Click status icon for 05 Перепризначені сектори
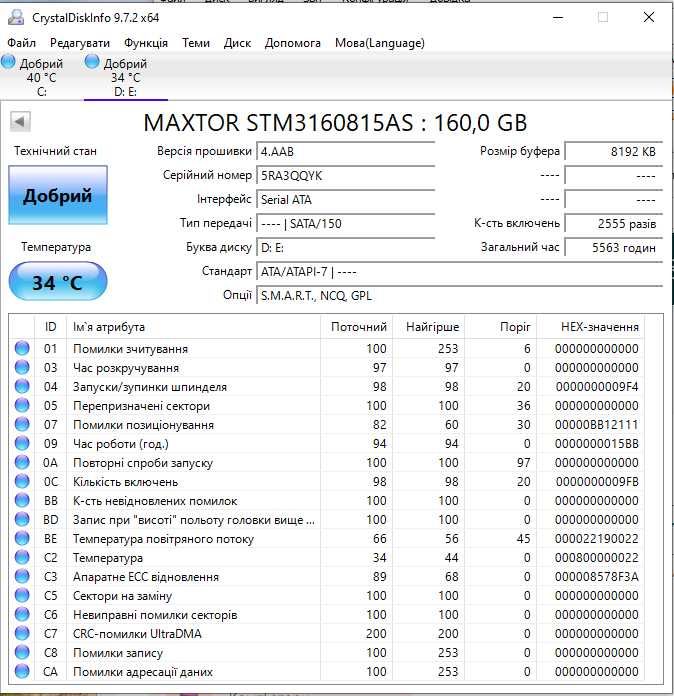The image size is (674, 696). pyautogui.click(x=22, y=405)
